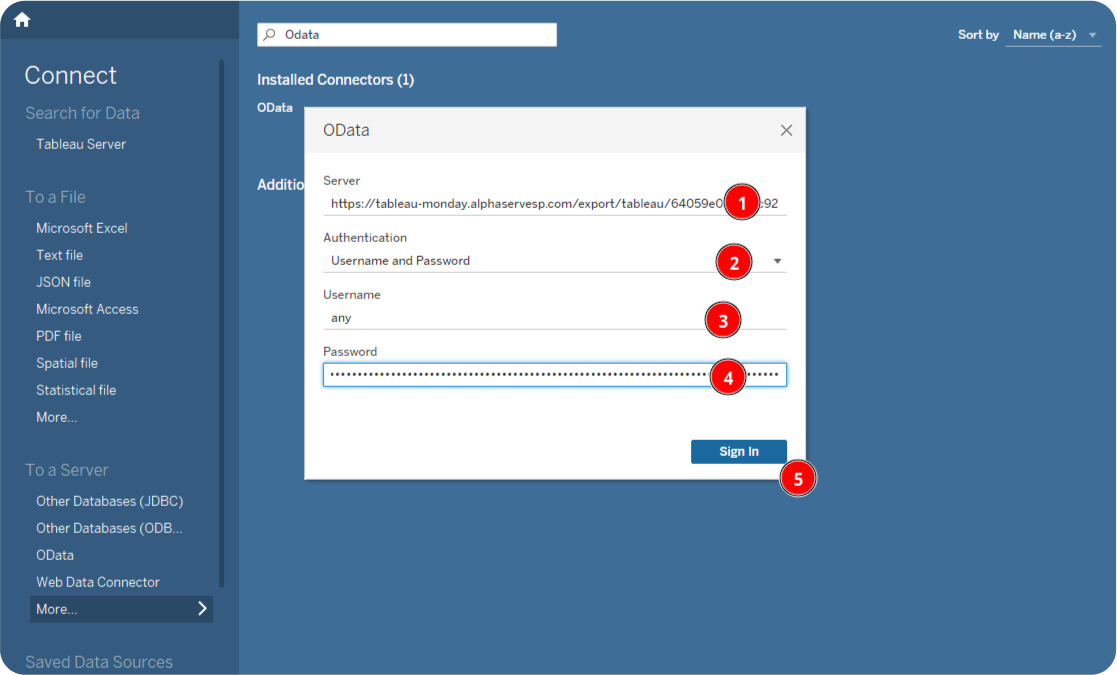Open the Web Data Connector link
This screenshot has height=675, width=1117.
coord(97,581)
